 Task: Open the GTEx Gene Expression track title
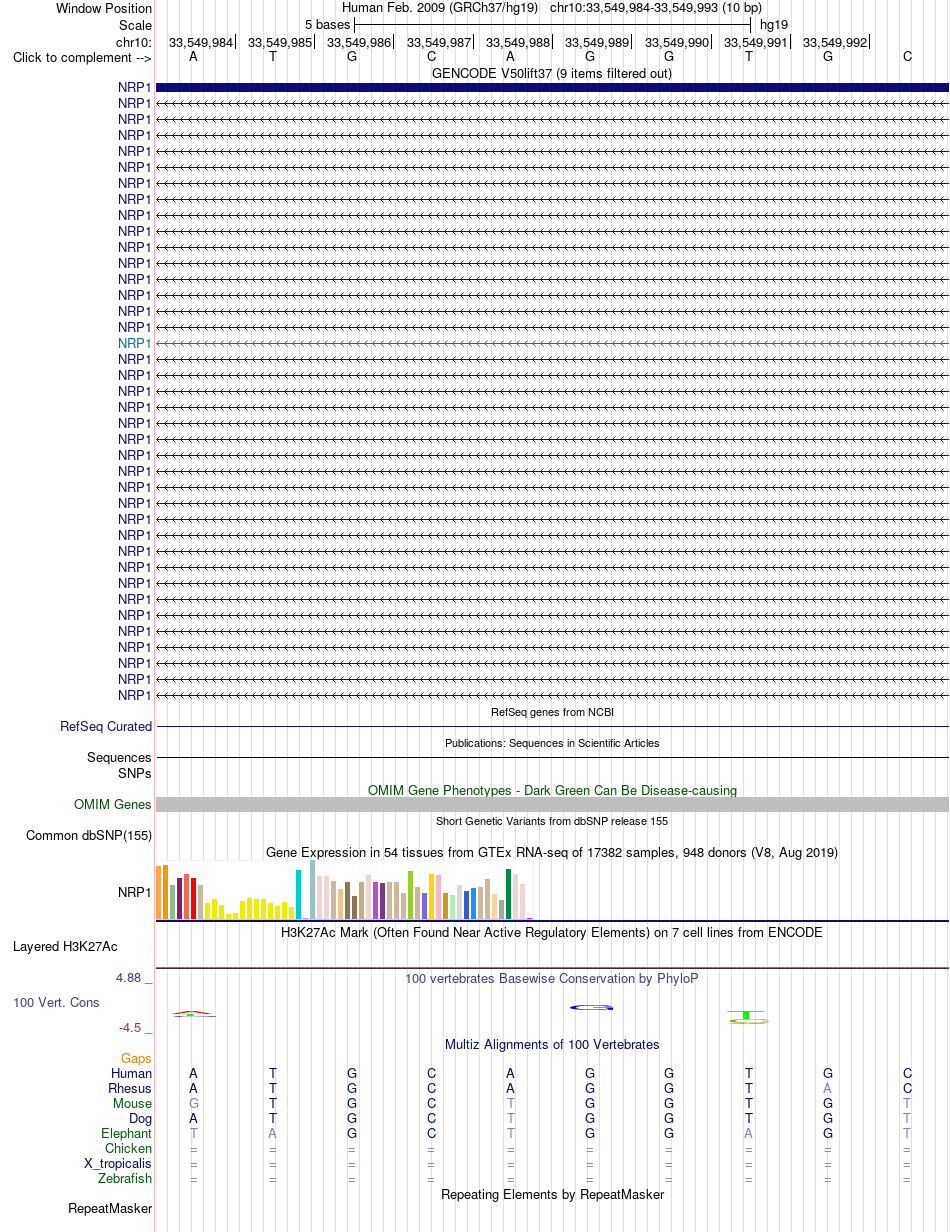[x=552, y=852]
